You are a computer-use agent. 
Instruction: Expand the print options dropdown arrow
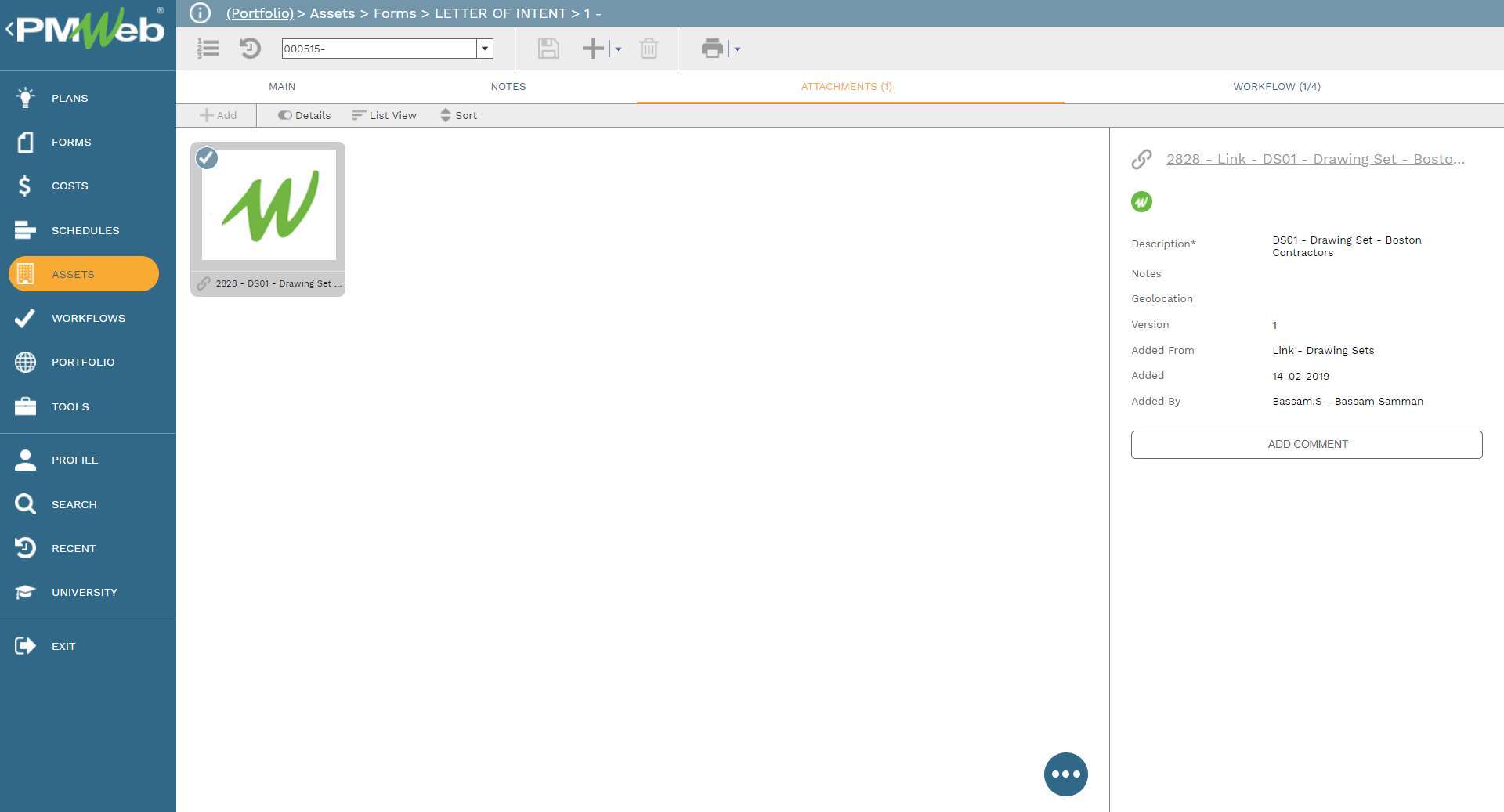tap(737, 49)
